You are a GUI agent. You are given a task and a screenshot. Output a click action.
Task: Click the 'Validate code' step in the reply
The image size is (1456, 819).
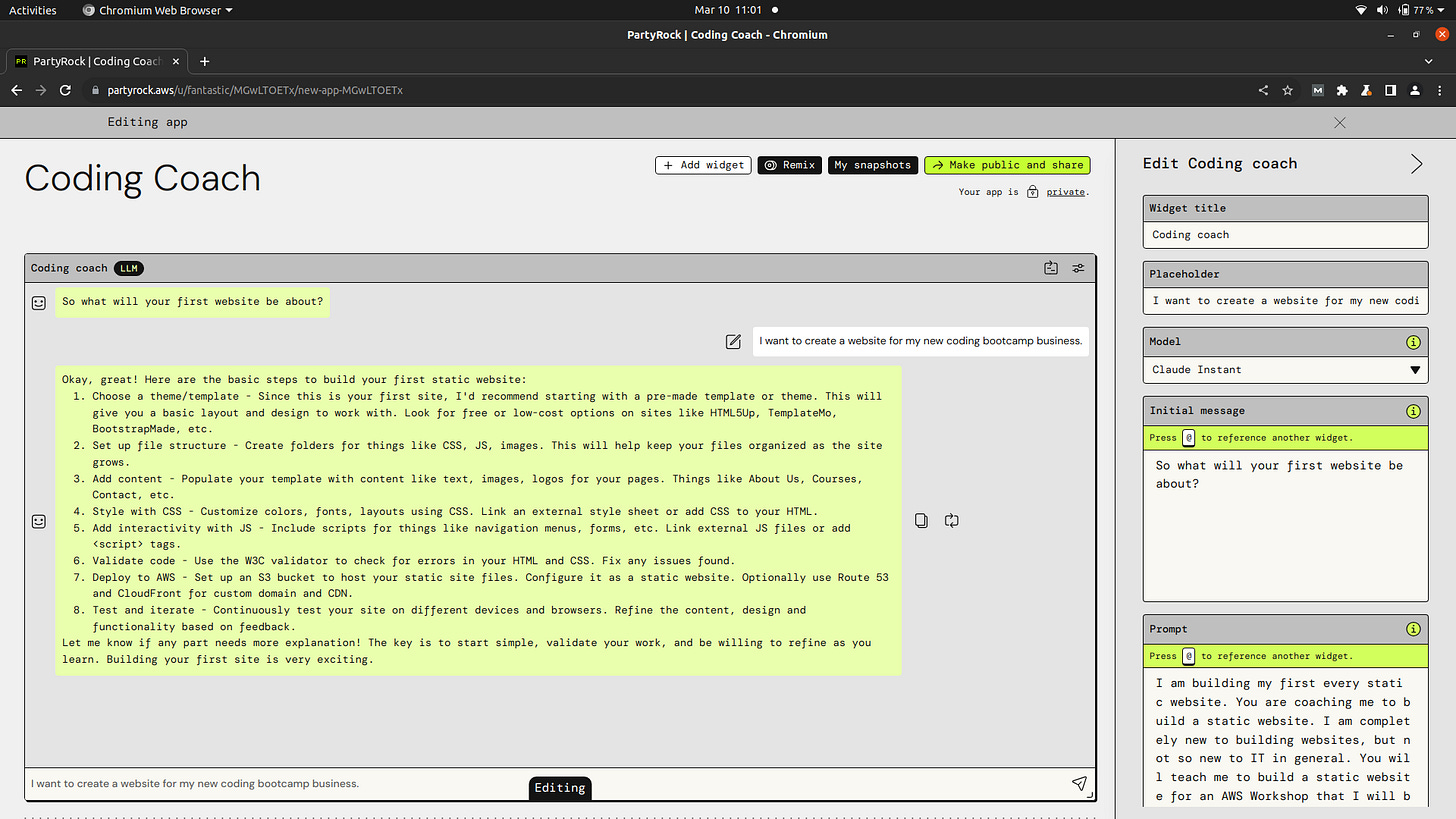413,561
